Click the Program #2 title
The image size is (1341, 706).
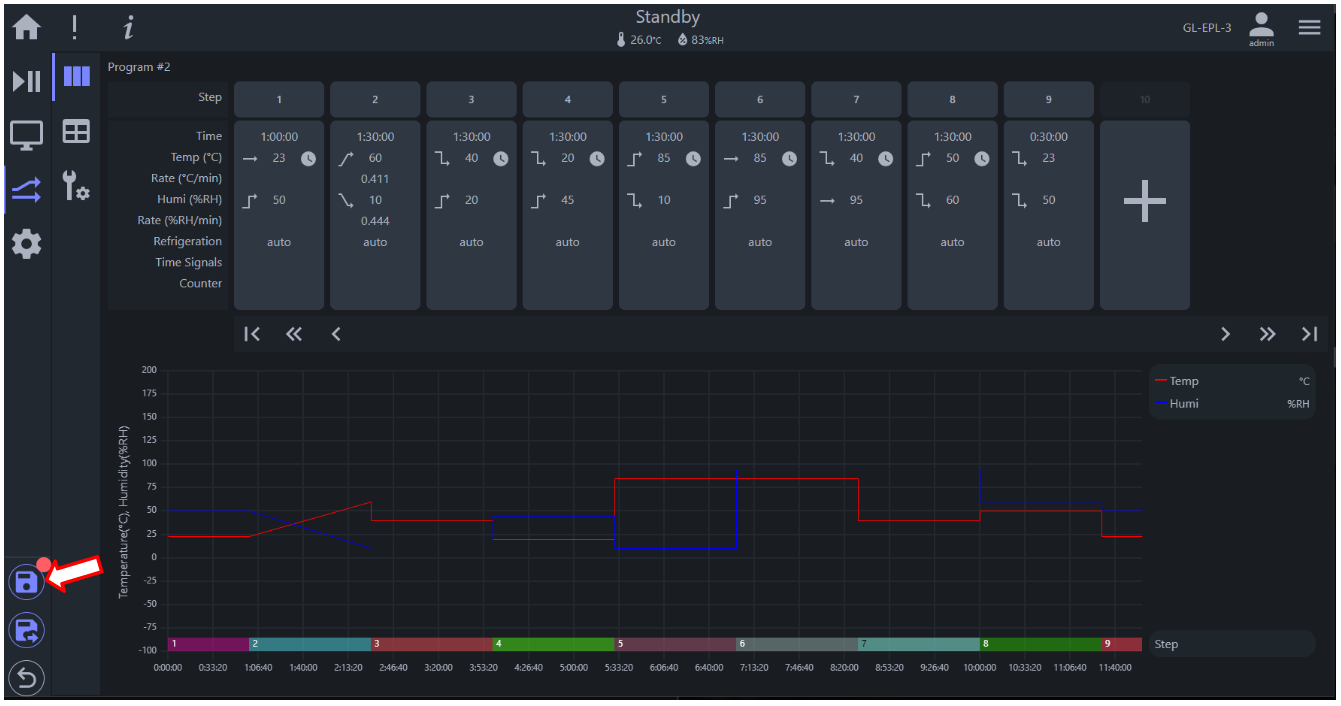[x=139, y=67]
